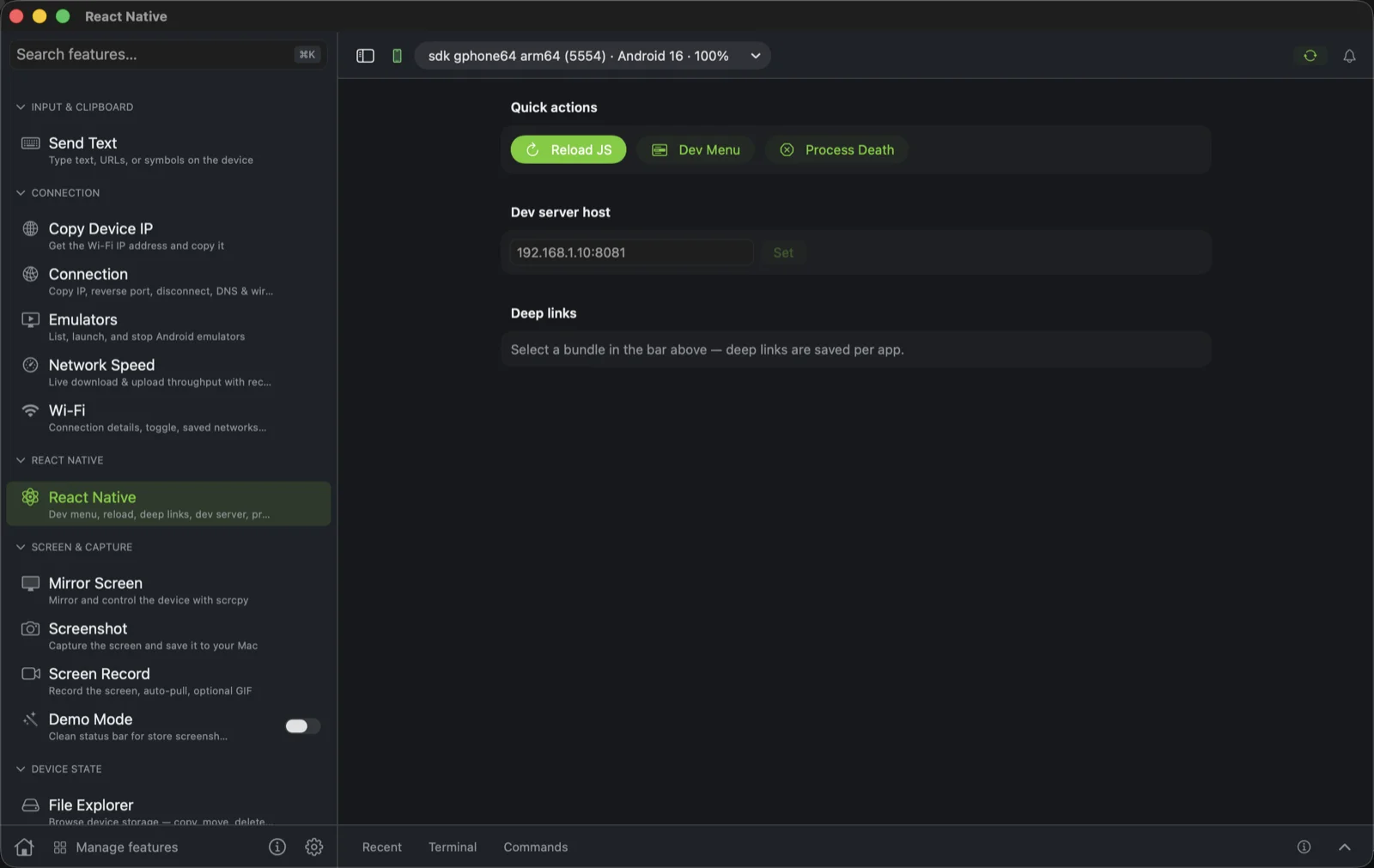Click the Search features field

[x=168, y=55]
